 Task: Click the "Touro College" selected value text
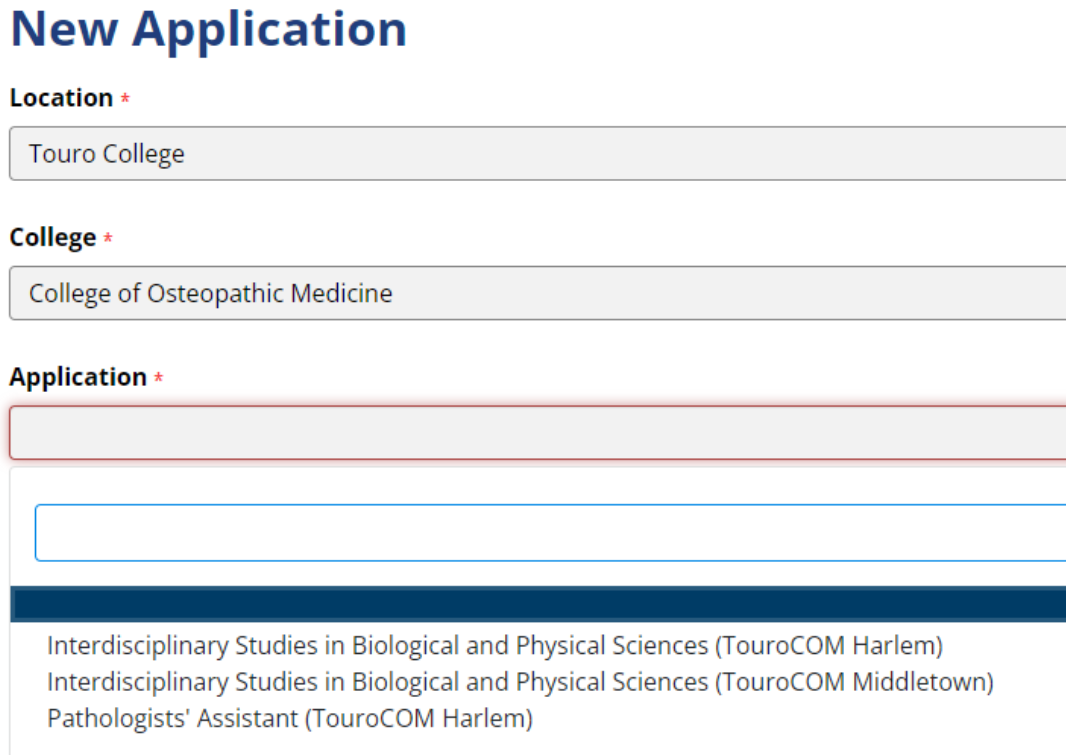pyautogui.click(x=106, y=154)
